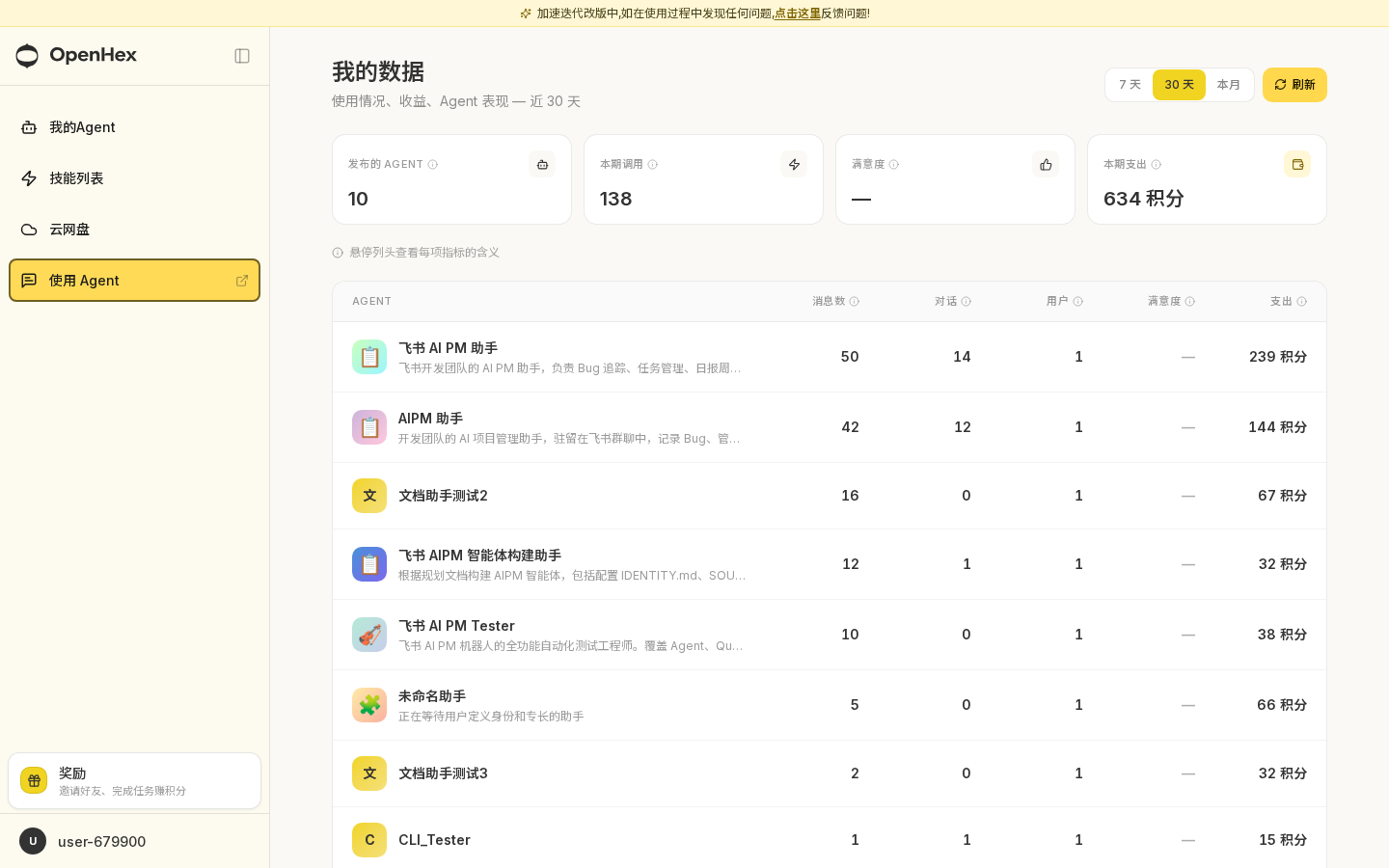
Task: Click the CLI_Tester avatar icon
Action: 369,840
